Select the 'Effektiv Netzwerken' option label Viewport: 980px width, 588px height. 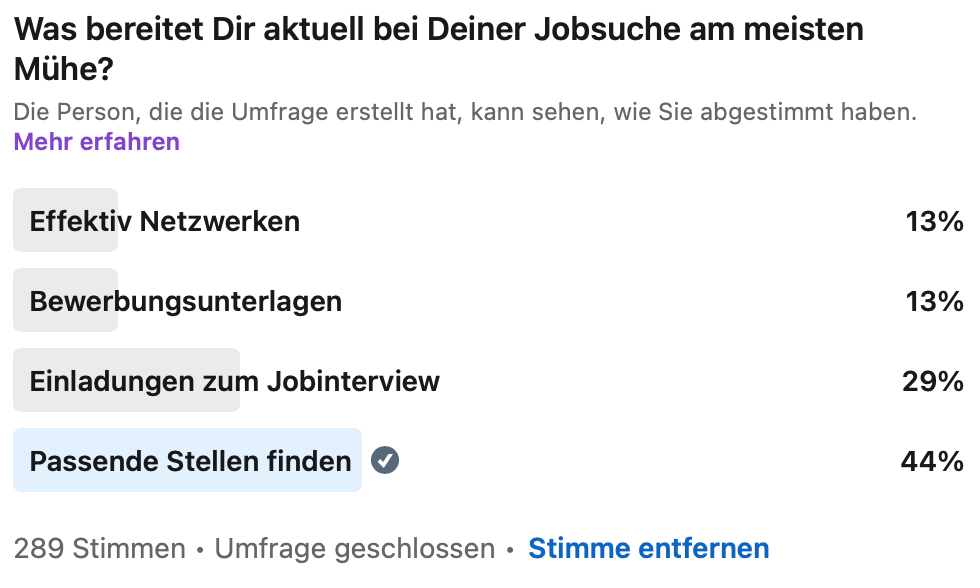point(165,221)
